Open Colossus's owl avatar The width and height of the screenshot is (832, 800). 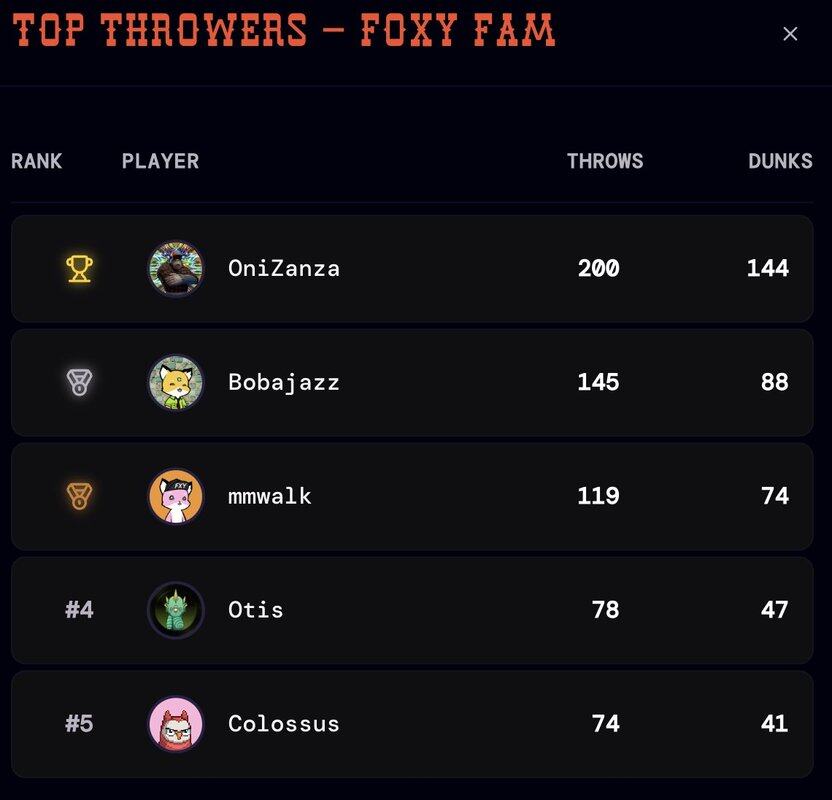[176, 724]
